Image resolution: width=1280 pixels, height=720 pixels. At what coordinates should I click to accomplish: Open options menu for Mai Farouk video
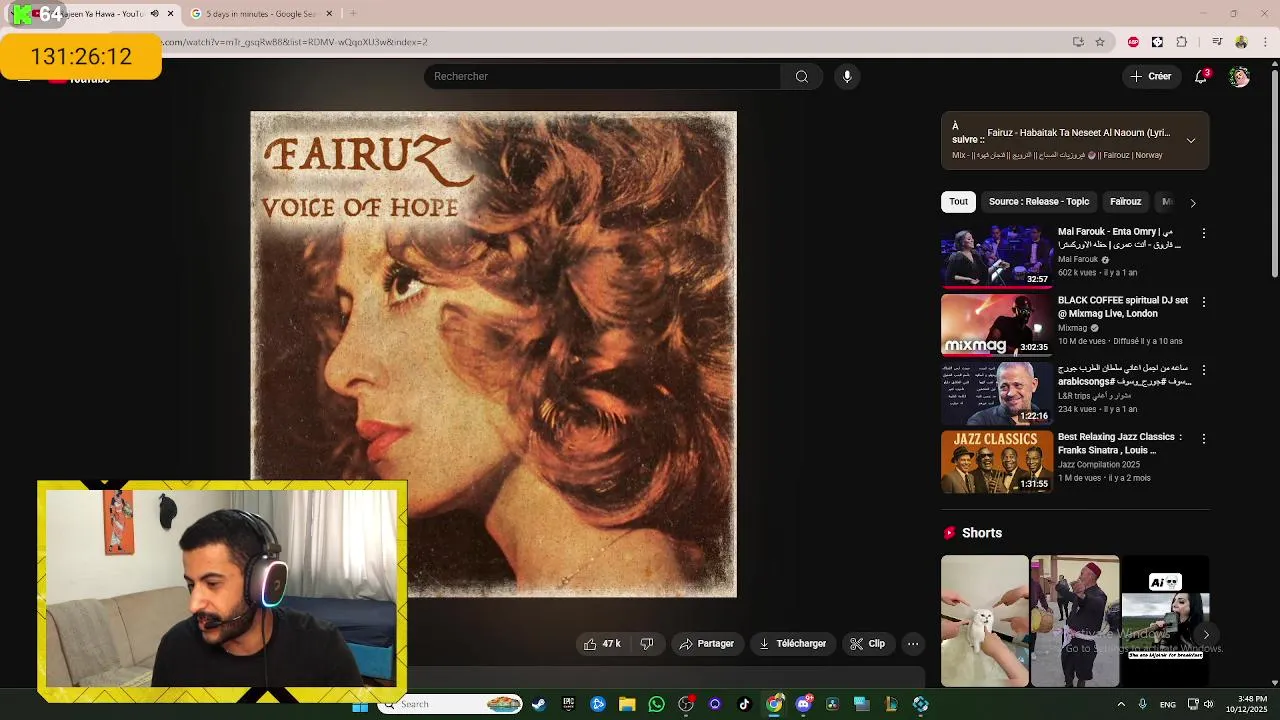pyautogui.click(x=1203, y=233)
